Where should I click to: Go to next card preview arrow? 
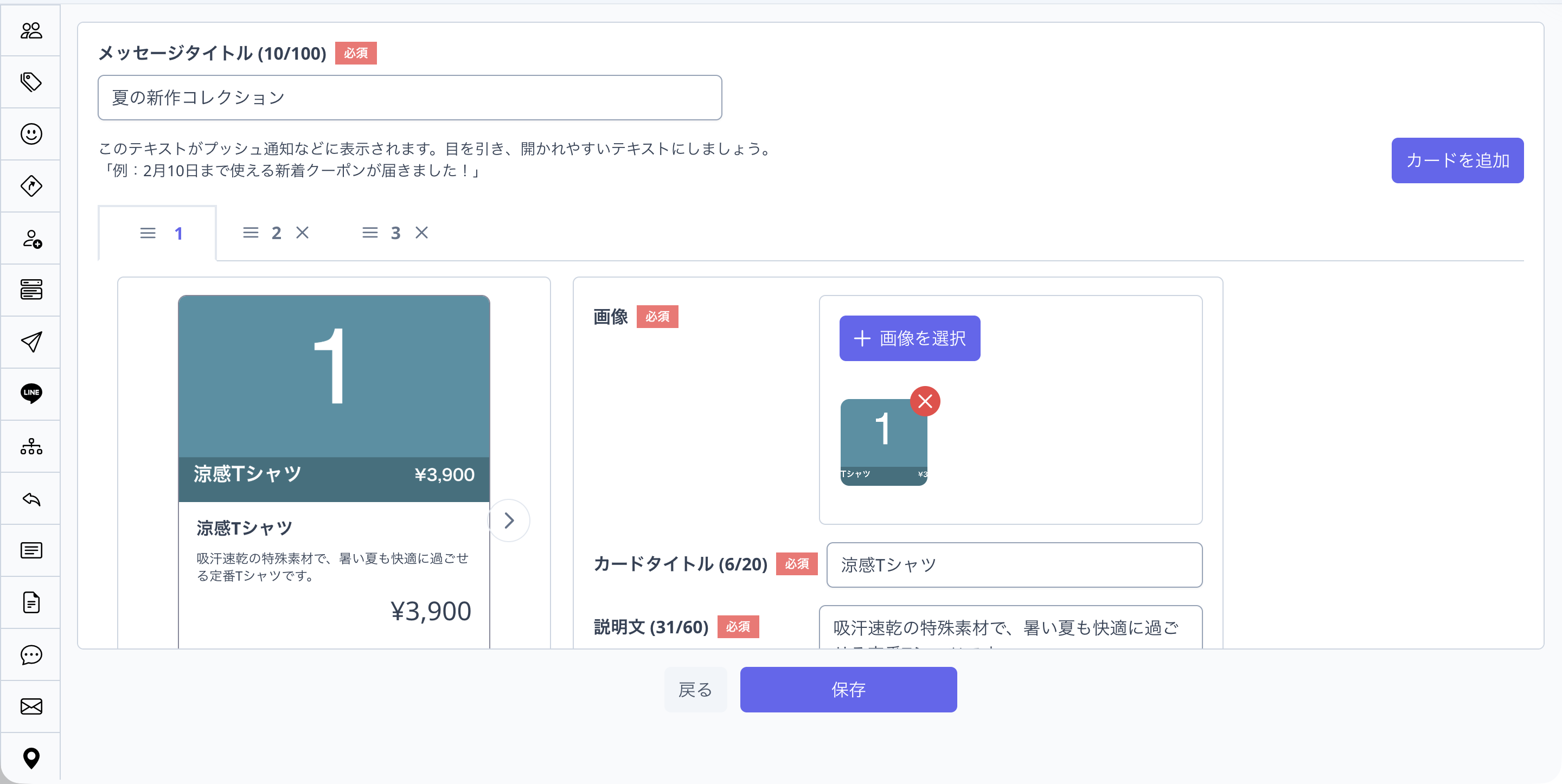(509, 520)
